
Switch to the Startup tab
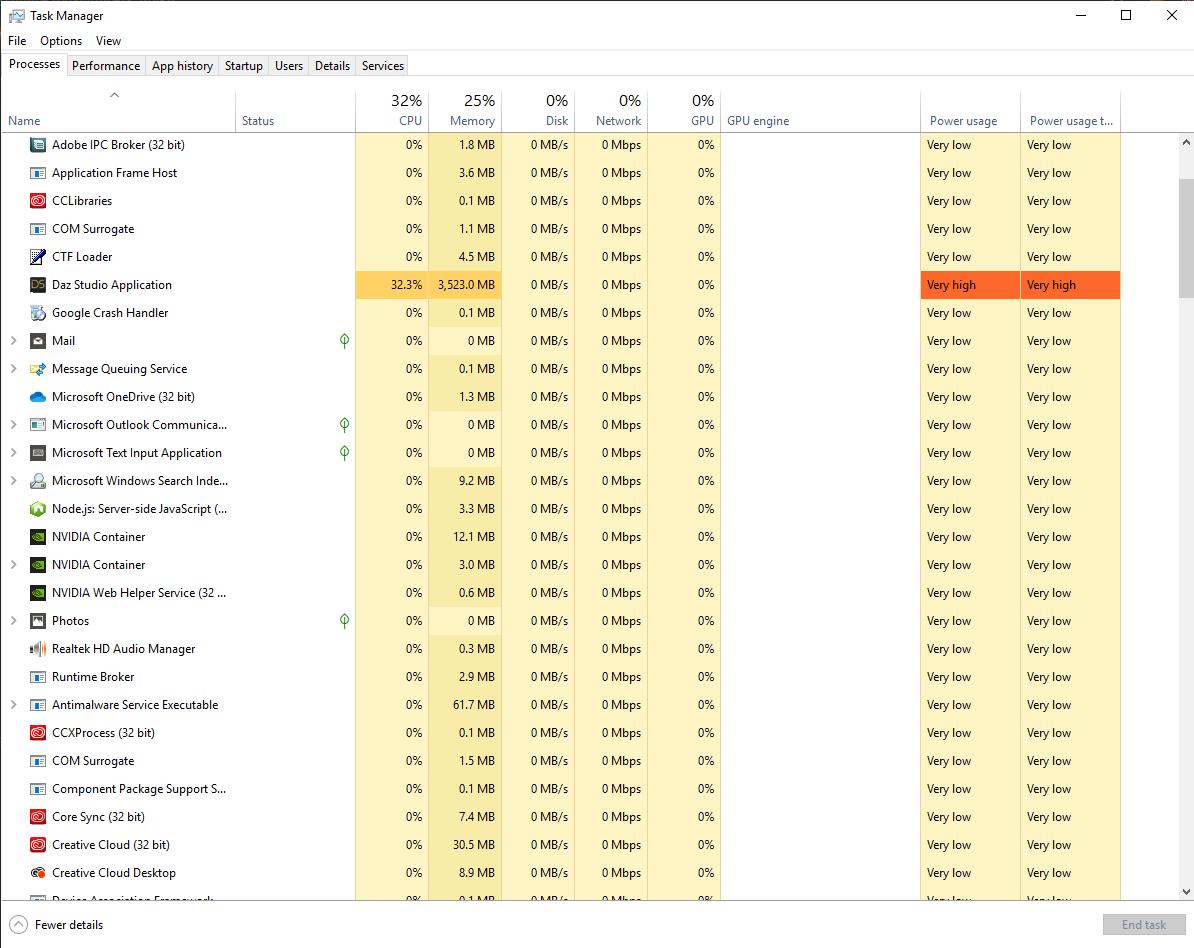click(244, 65)
